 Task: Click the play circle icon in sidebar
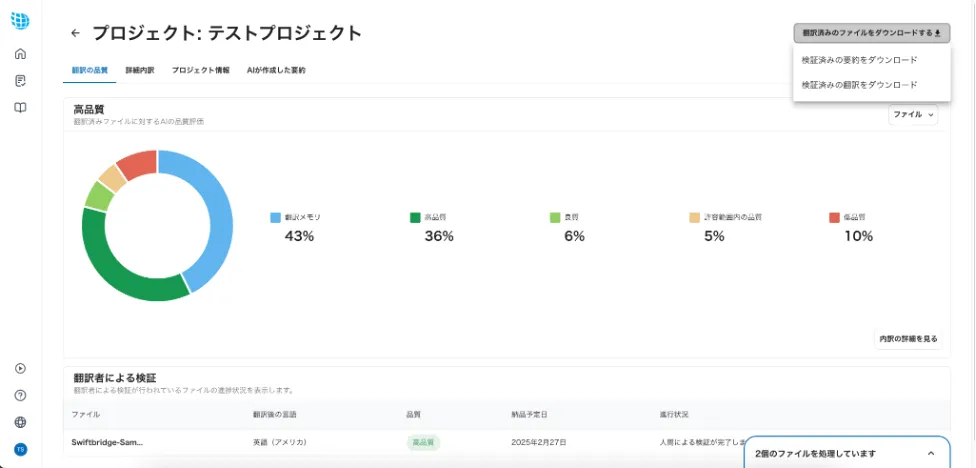pos(20,368)
